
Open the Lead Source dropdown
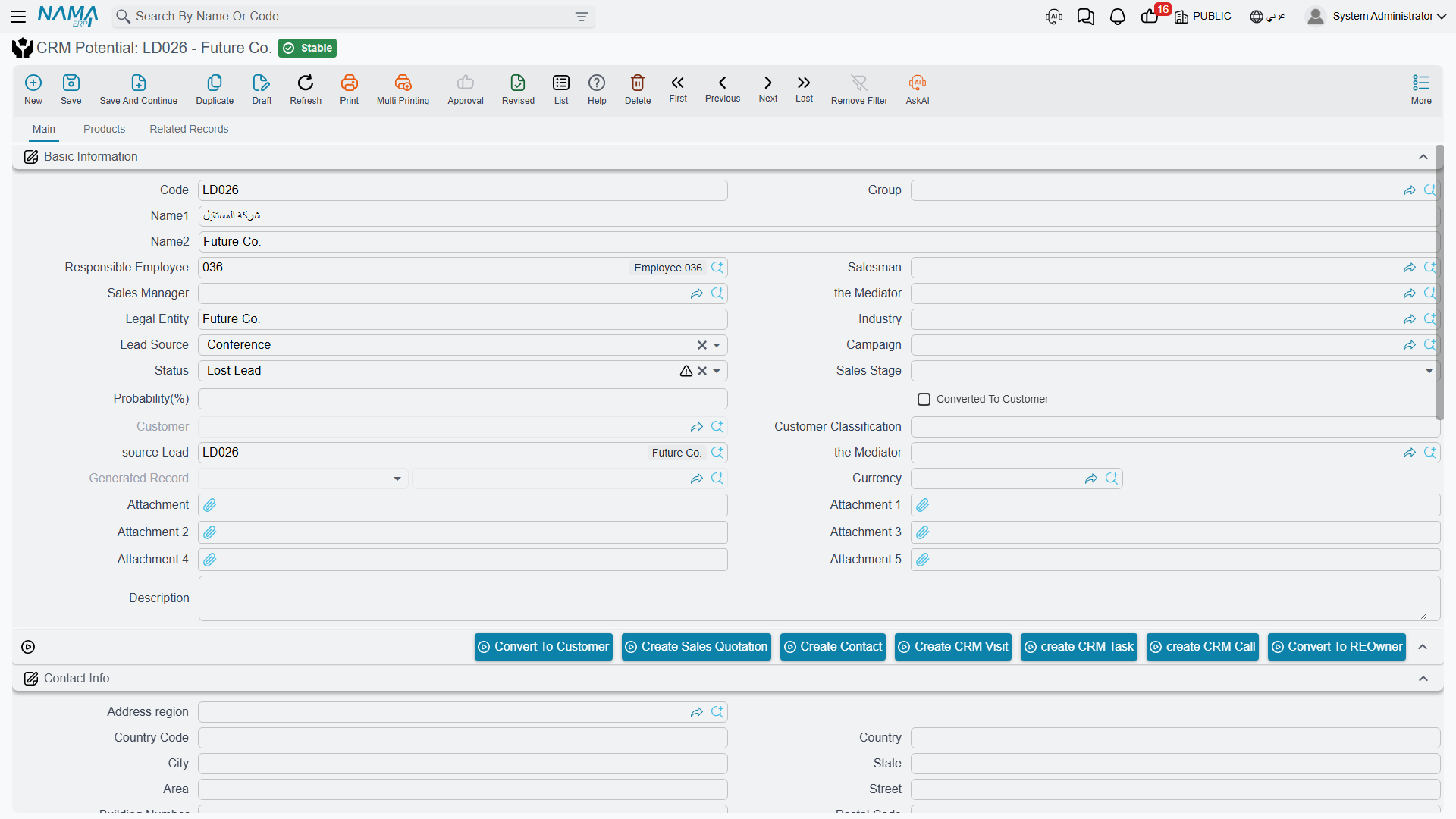point(717,345)
